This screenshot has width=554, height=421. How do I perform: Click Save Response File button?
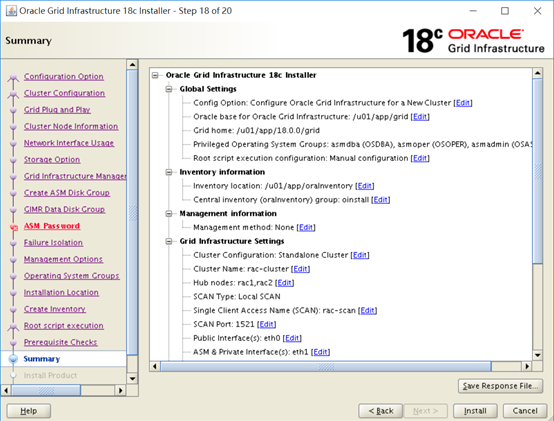click(500, 386)
